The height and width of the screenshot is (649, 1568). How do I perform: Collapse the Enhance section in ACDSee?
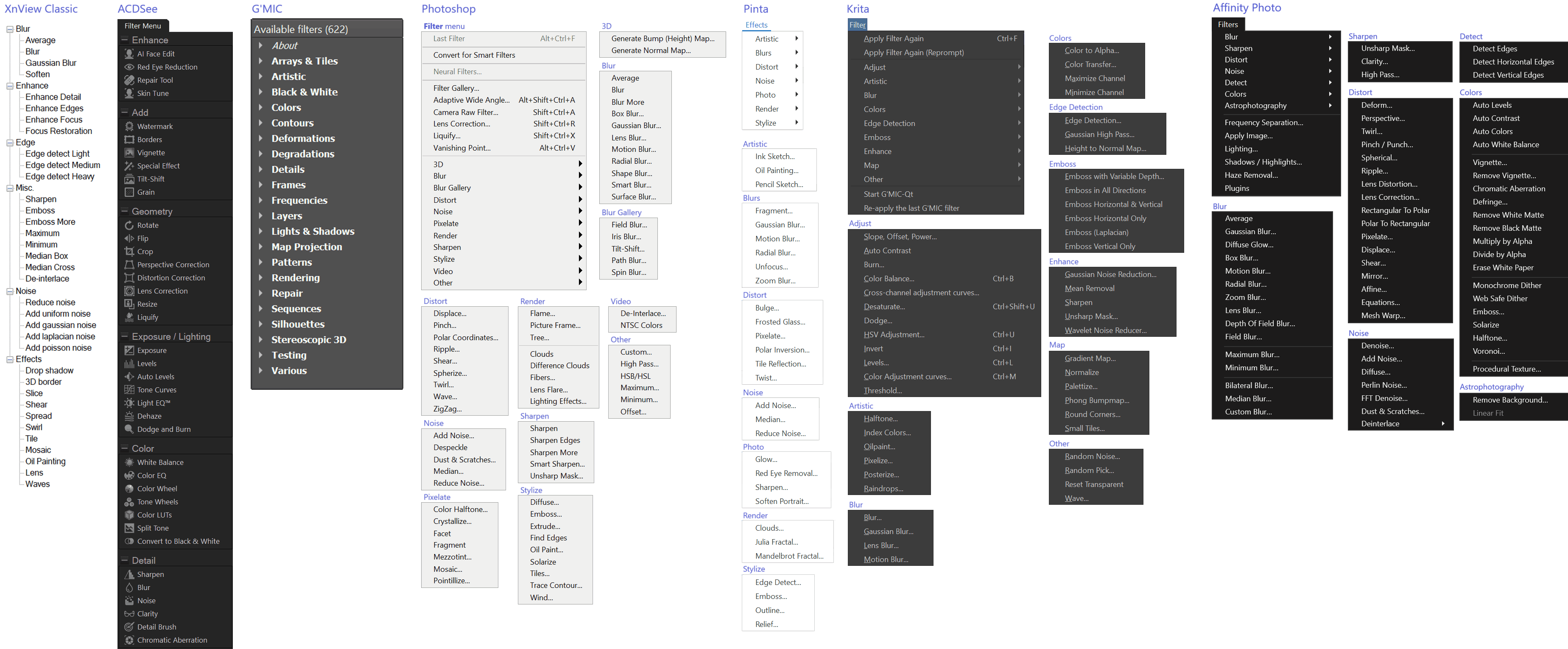125,40
